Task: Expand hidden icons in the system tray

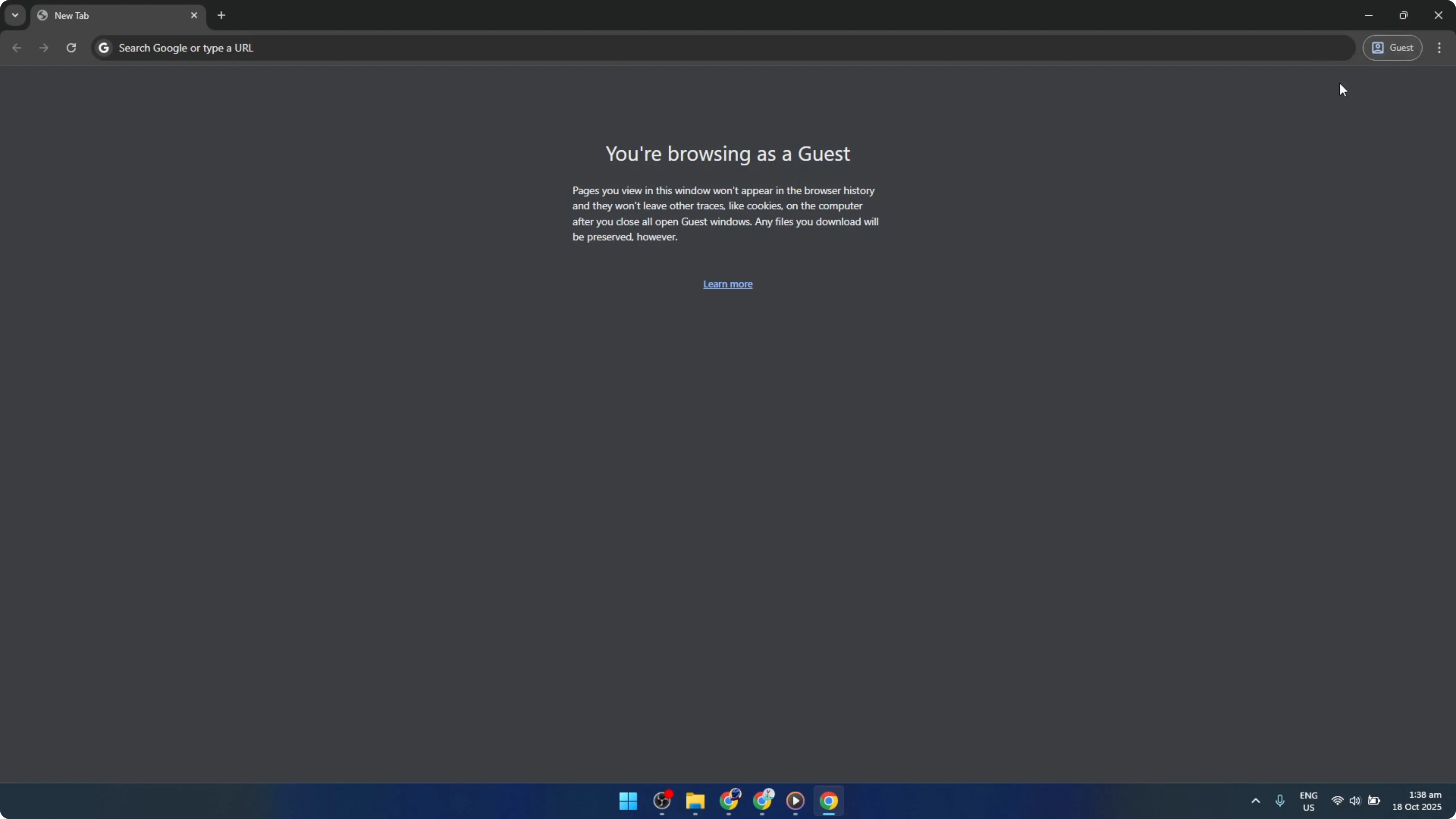Action: point(1255,801)
